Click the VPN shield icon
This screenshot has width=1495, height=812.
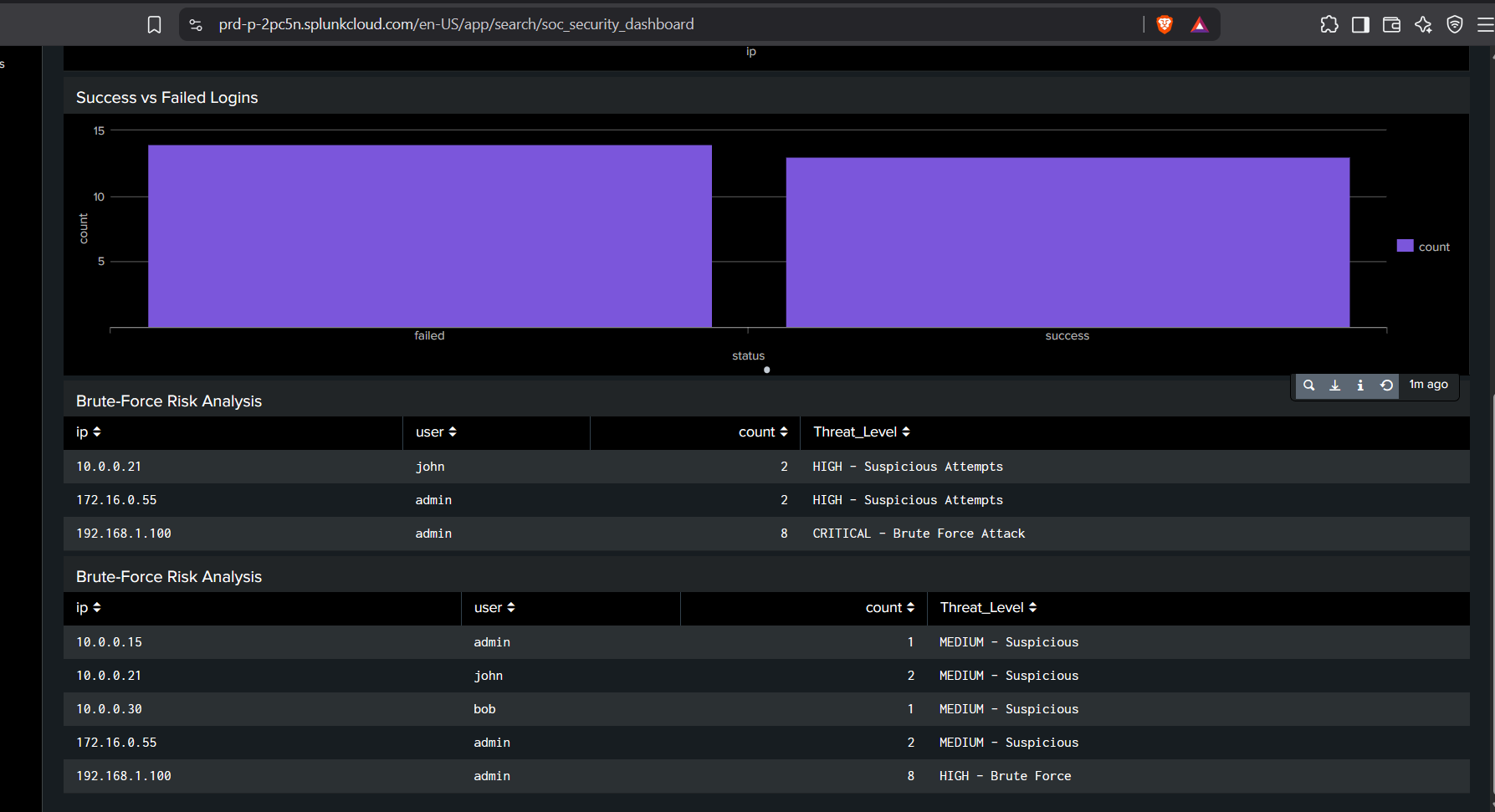point(1455,25)
